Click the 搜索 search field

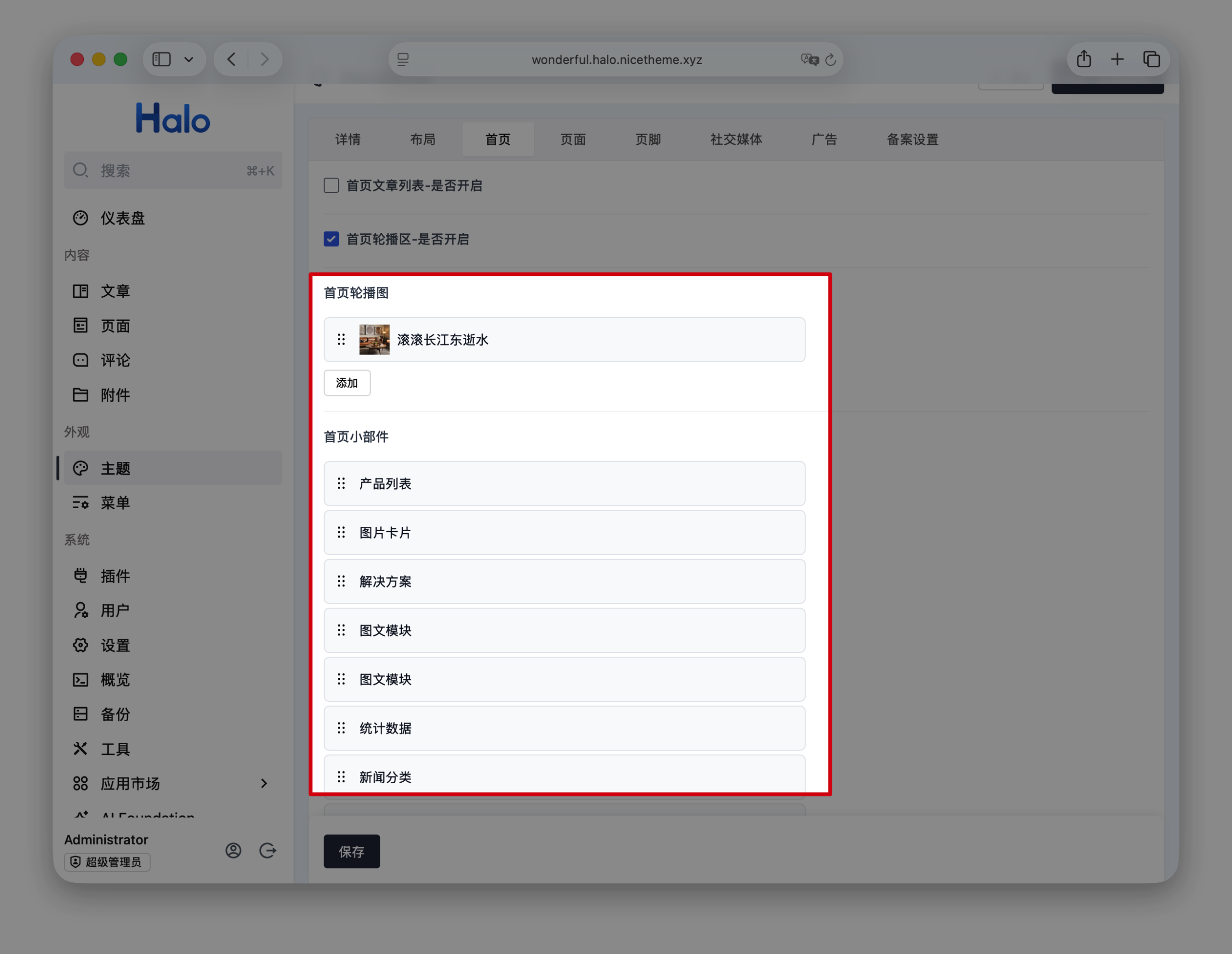[173, 170]
